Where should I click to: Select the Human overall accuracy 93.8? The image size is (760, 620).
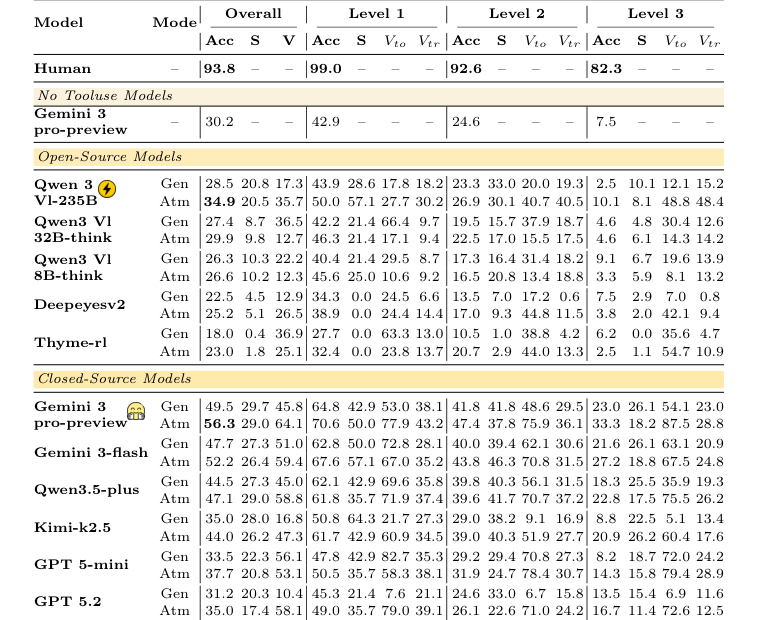(x=220, y=68)
